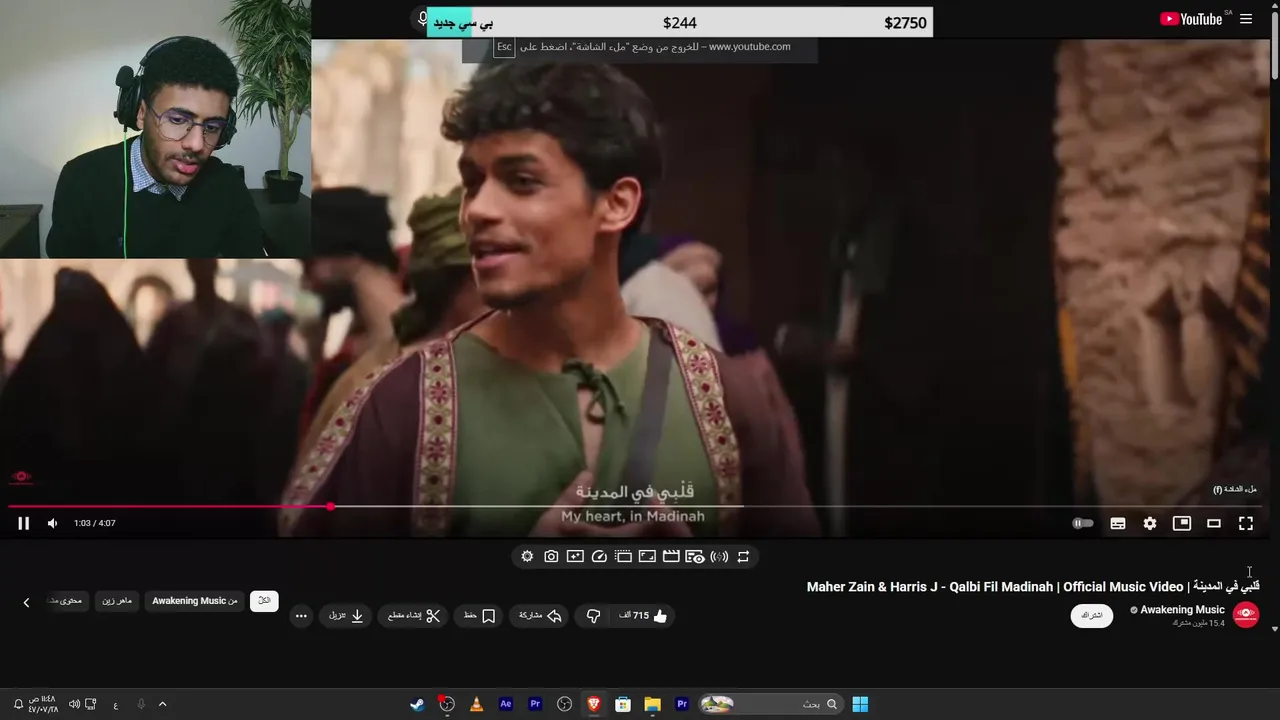Open the YouTube hamburger guide menu
The width and height of the screenshot is (1280, 720).
point(1246,19)
